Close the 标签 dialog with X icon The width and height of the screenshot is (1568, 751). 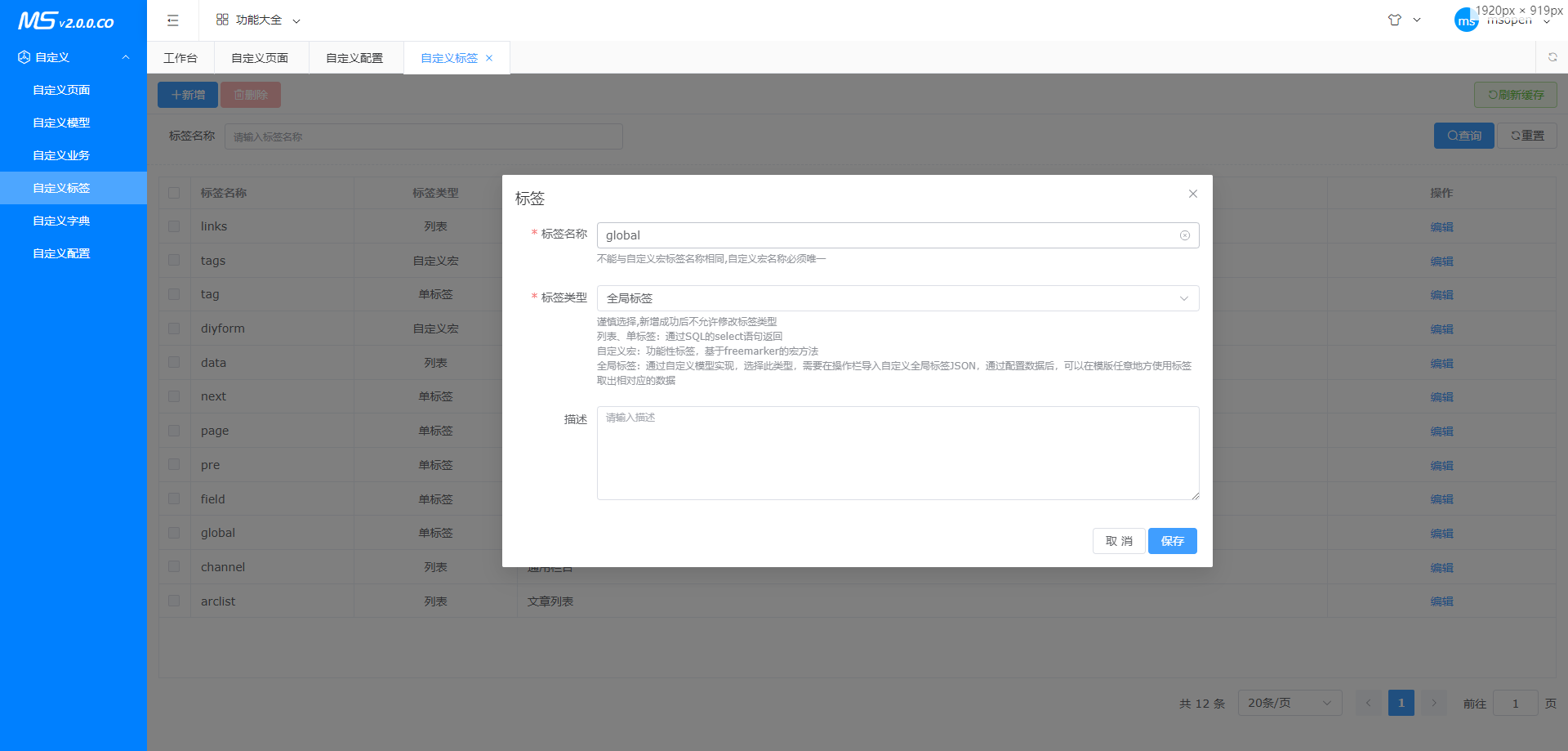point(1193,194)
